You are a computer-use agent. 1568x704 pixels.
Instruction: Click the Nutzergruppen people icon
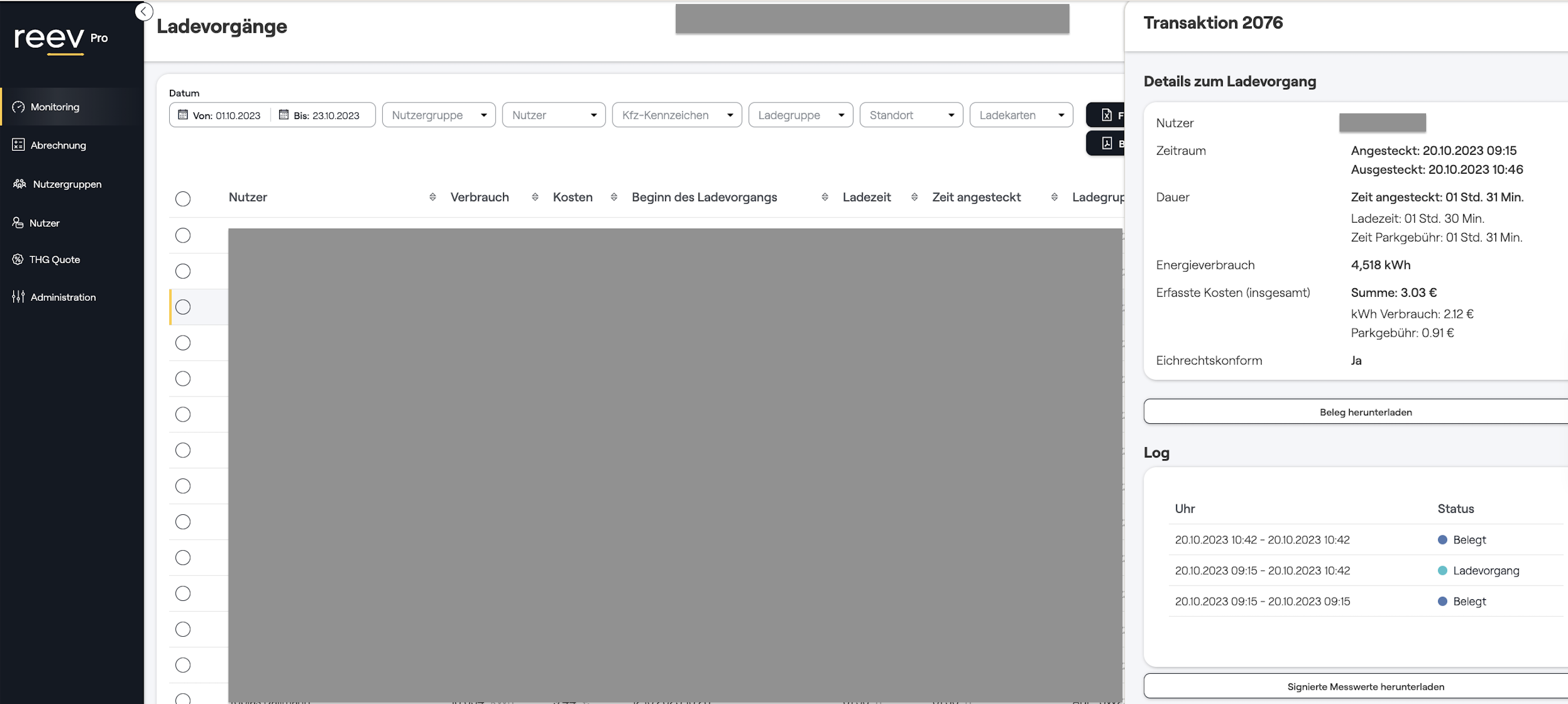click(19, 184)
